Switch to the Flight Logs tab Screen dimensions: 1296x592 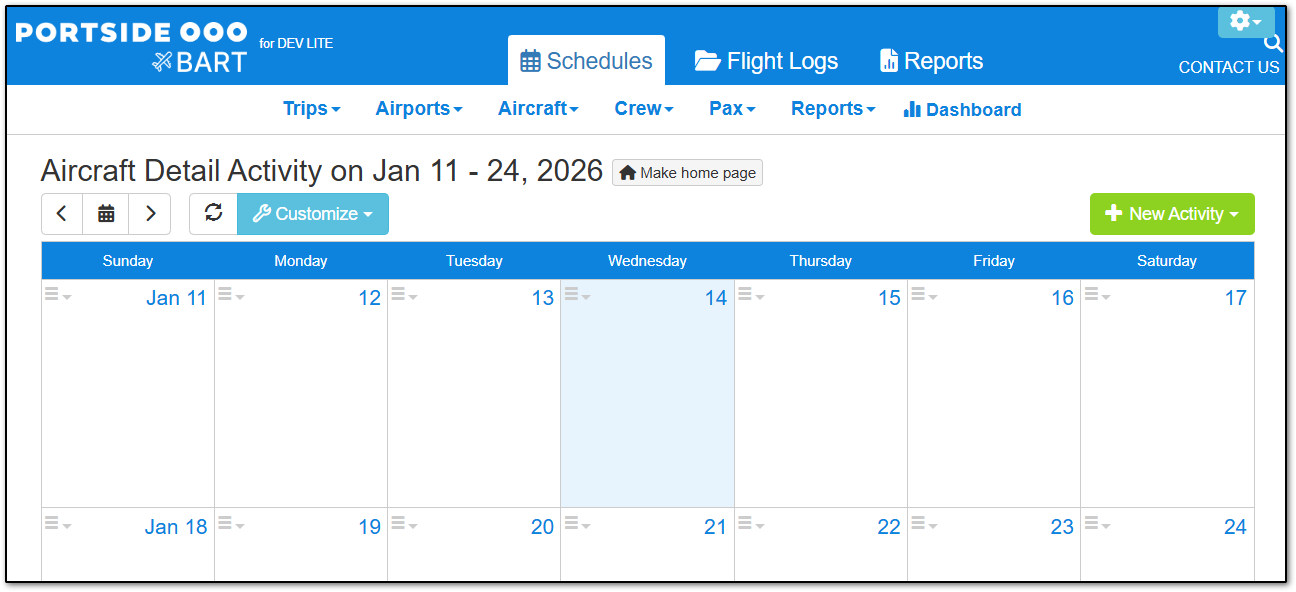(767, 61)
